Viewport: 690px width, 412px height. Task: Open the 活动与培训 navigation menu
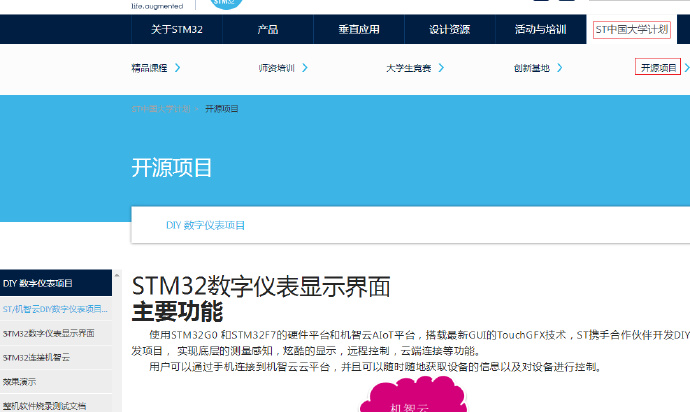coord(541,29)
